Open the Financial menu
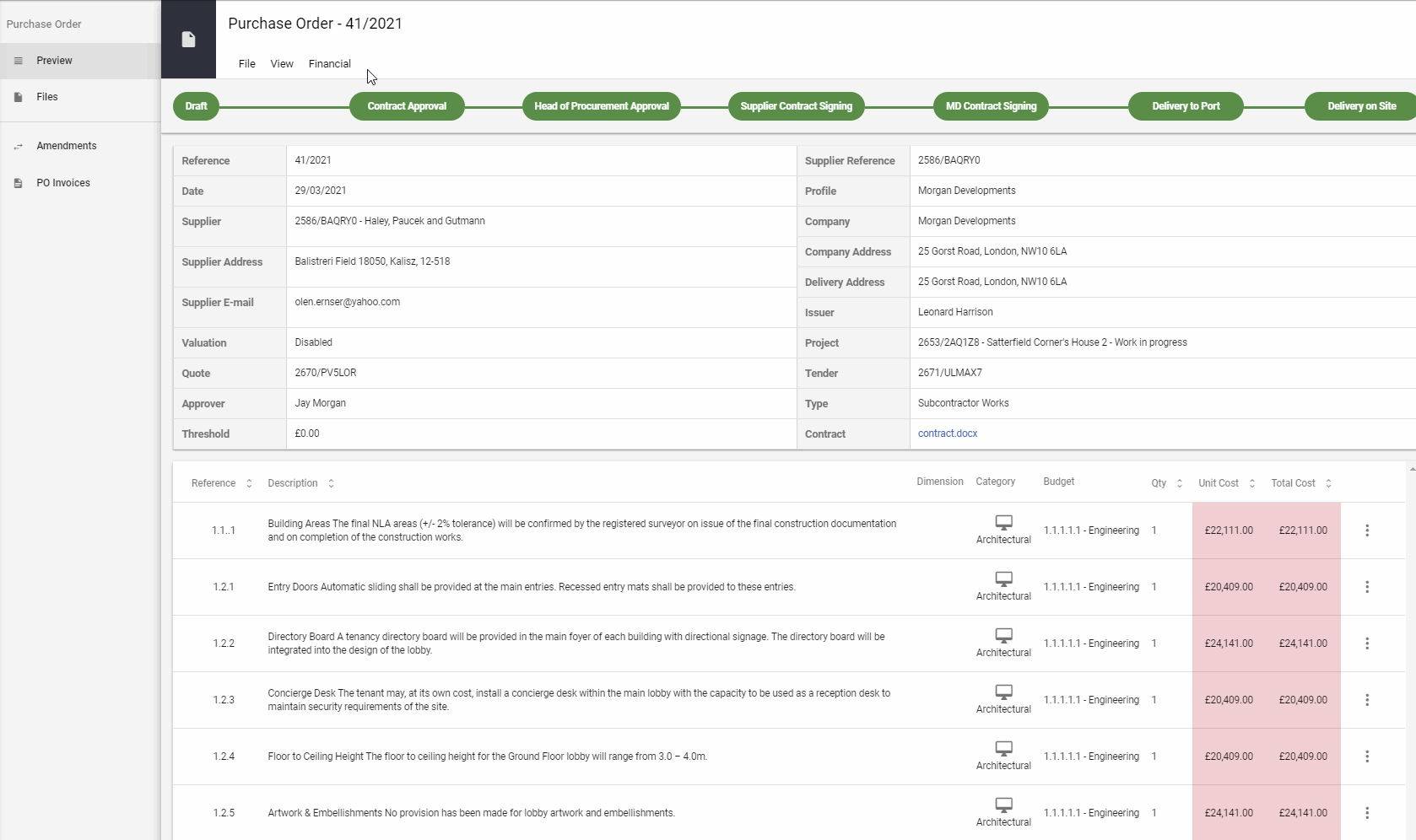Image resolution: width=1416 pixels, height=840 pixels. [x=329, y=63]
